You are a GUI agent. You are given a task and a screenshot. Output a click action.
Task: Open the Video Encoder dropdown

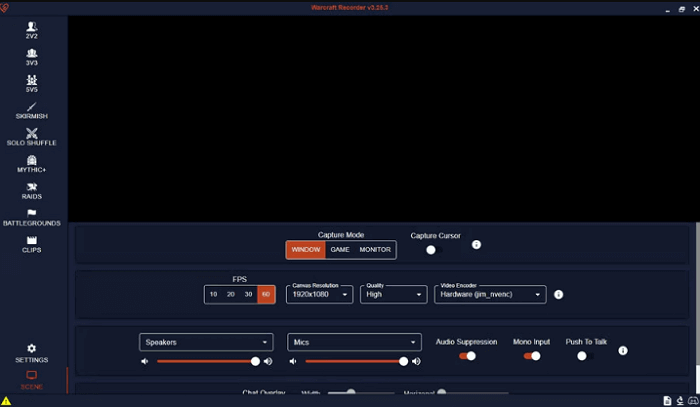[x=490, y=295]
